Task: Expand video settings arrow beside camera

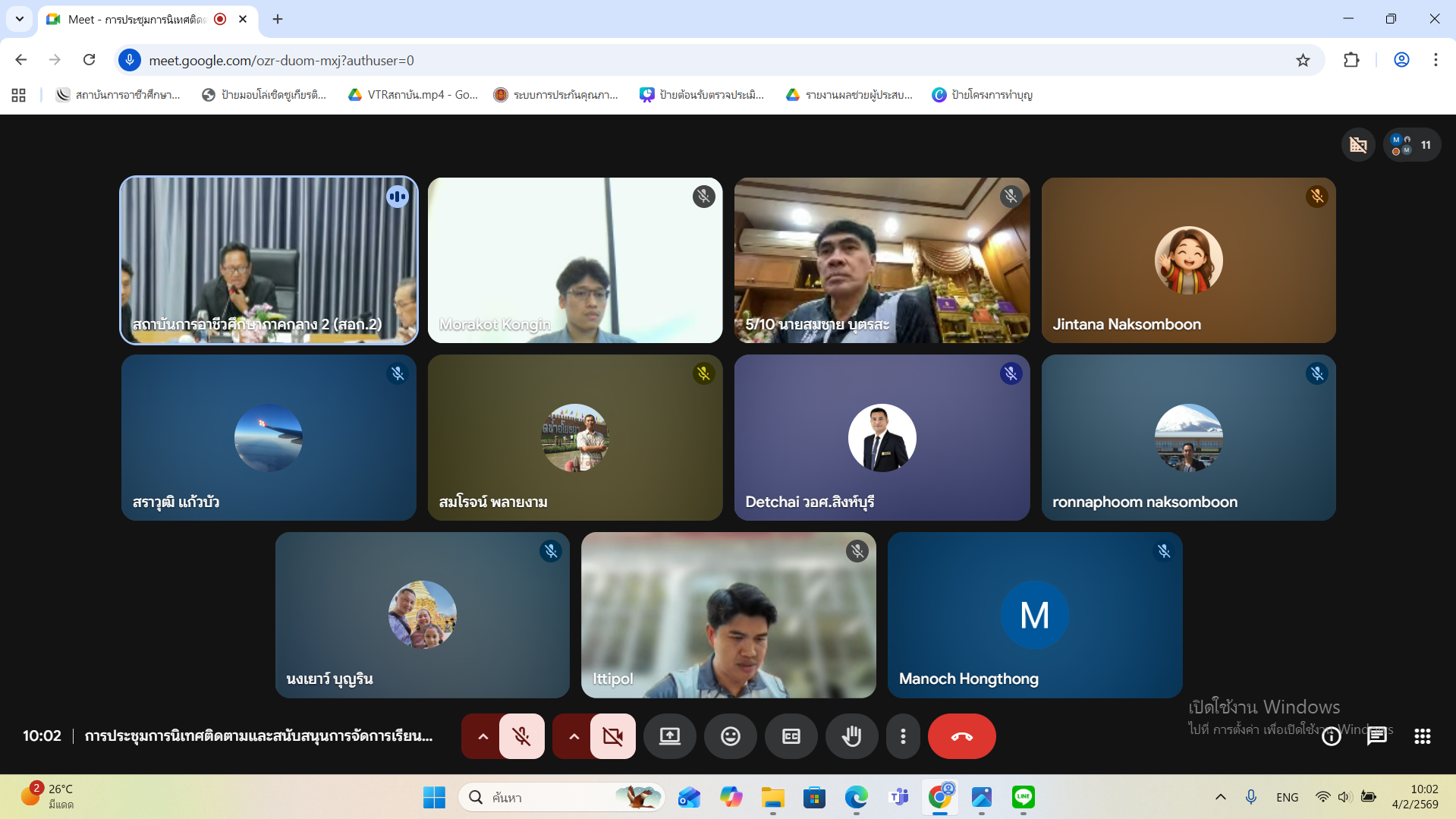Action: pos(574,736)
